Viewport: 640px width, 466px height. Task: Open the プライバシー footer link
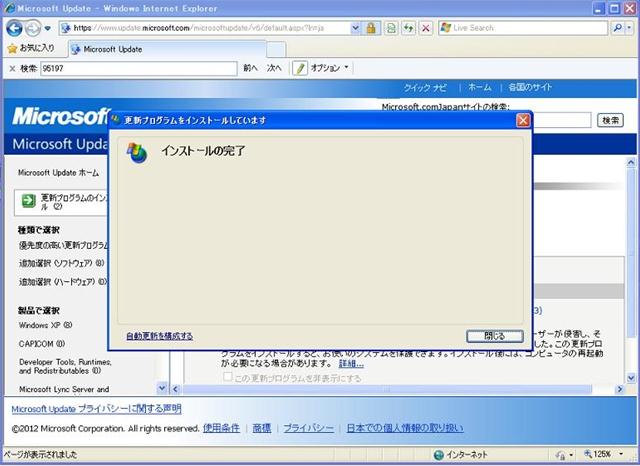pyautogui.click(x=309, y=428)
